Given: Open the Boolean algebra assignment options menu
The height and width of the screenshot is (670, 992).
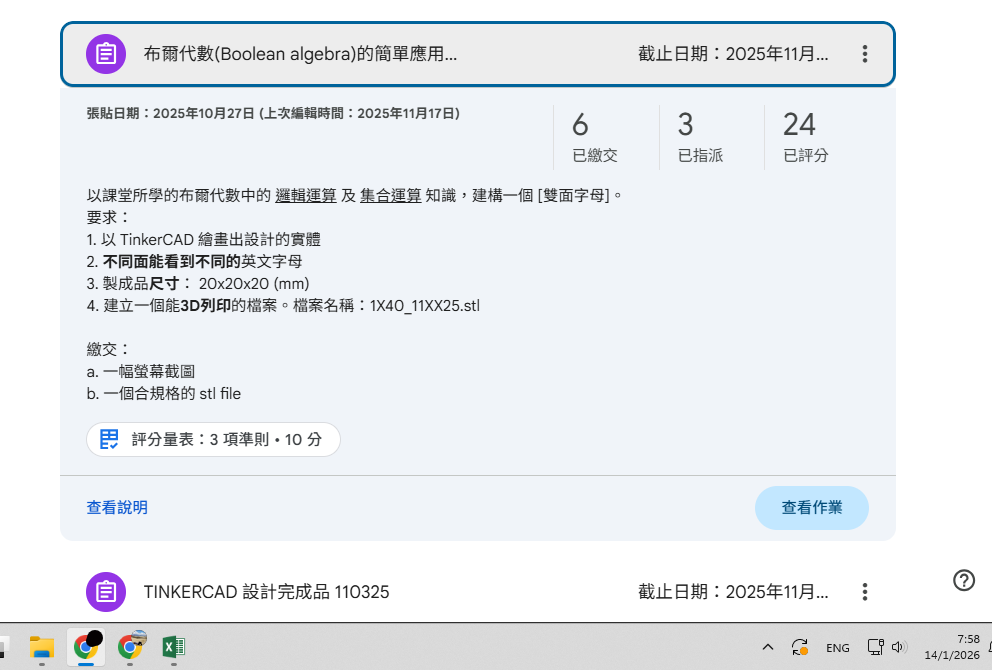Looking at the screenshot, I should point(865,54).
